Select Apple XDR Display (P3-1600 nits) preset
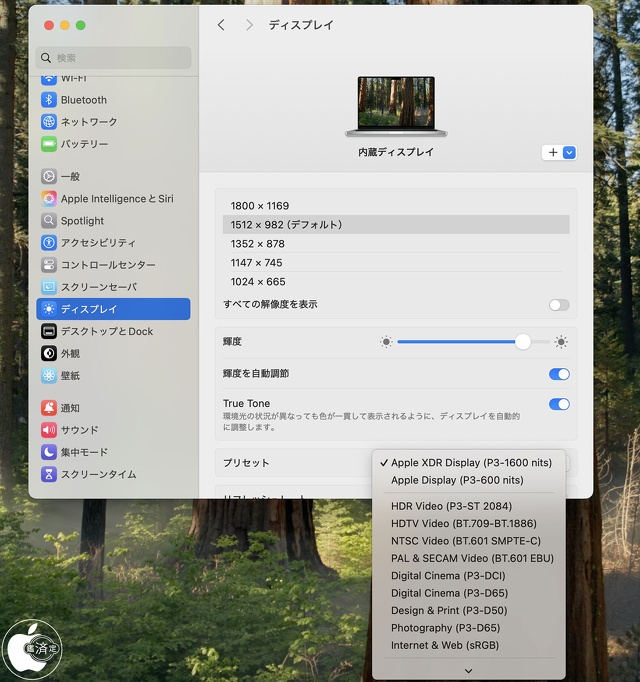This screenshot has height=682, width=640. 469,463
